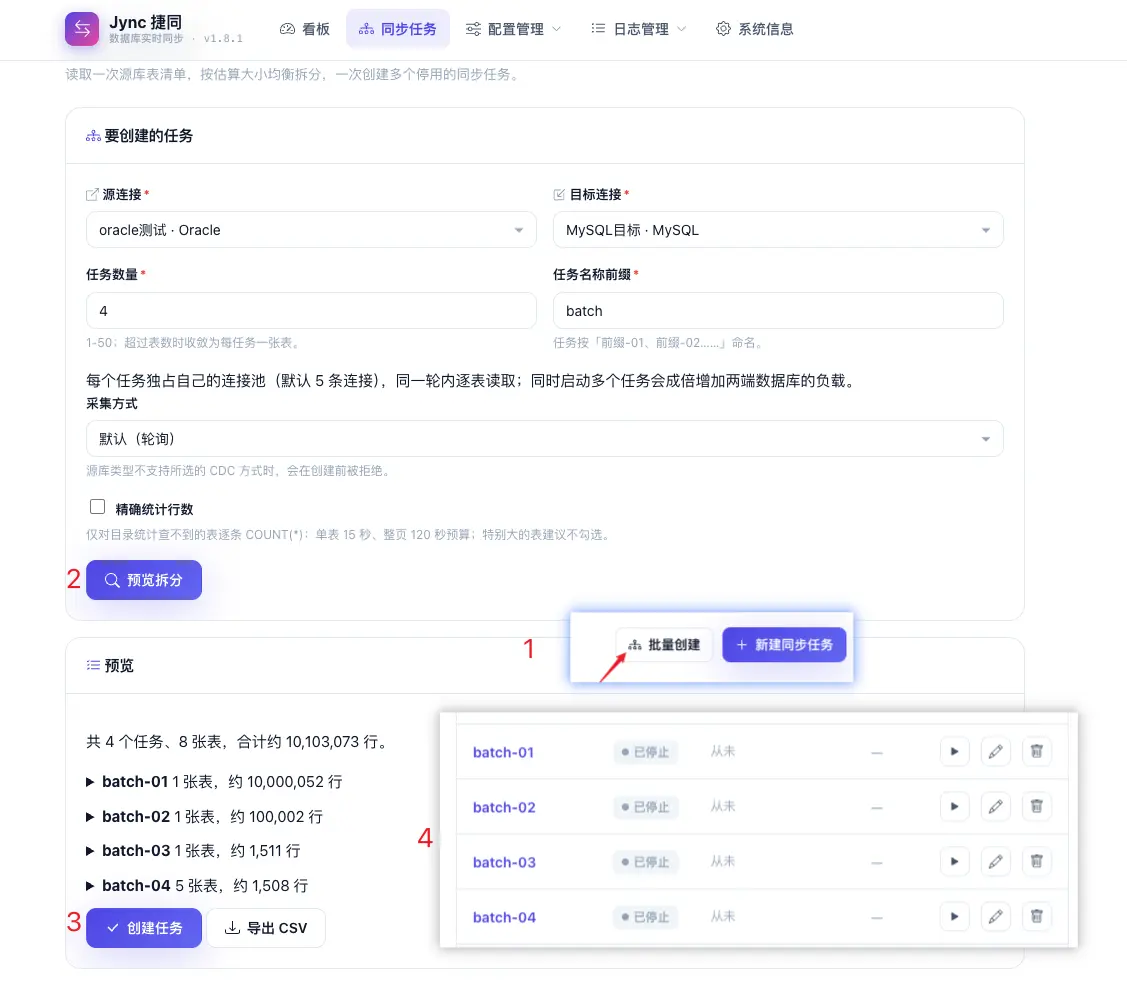Click the 已停止 status badge for batch-04
The width and height of the screenshot is (1127, 981).
pos(645,917)
